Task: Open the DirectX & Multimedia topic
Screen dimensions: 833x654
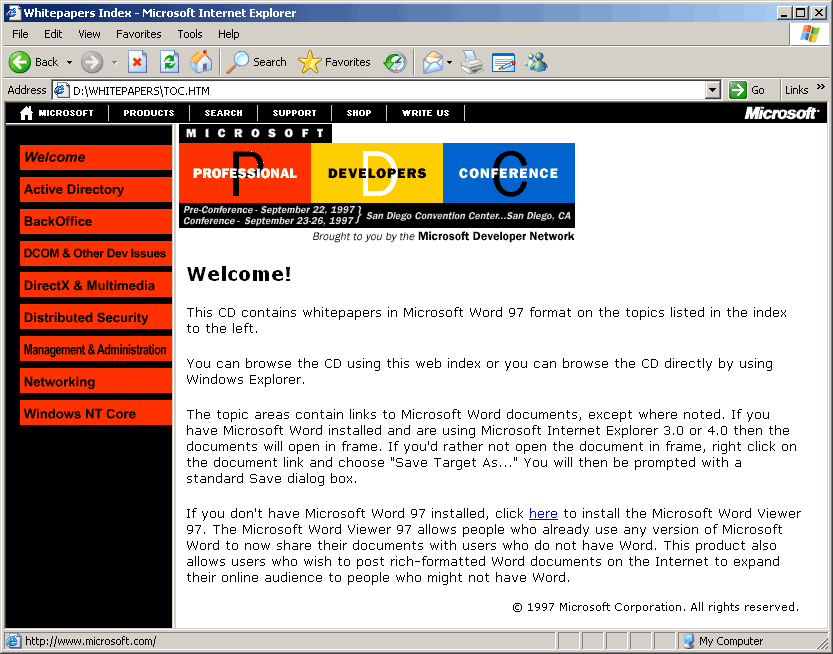Action: point(96,285)
